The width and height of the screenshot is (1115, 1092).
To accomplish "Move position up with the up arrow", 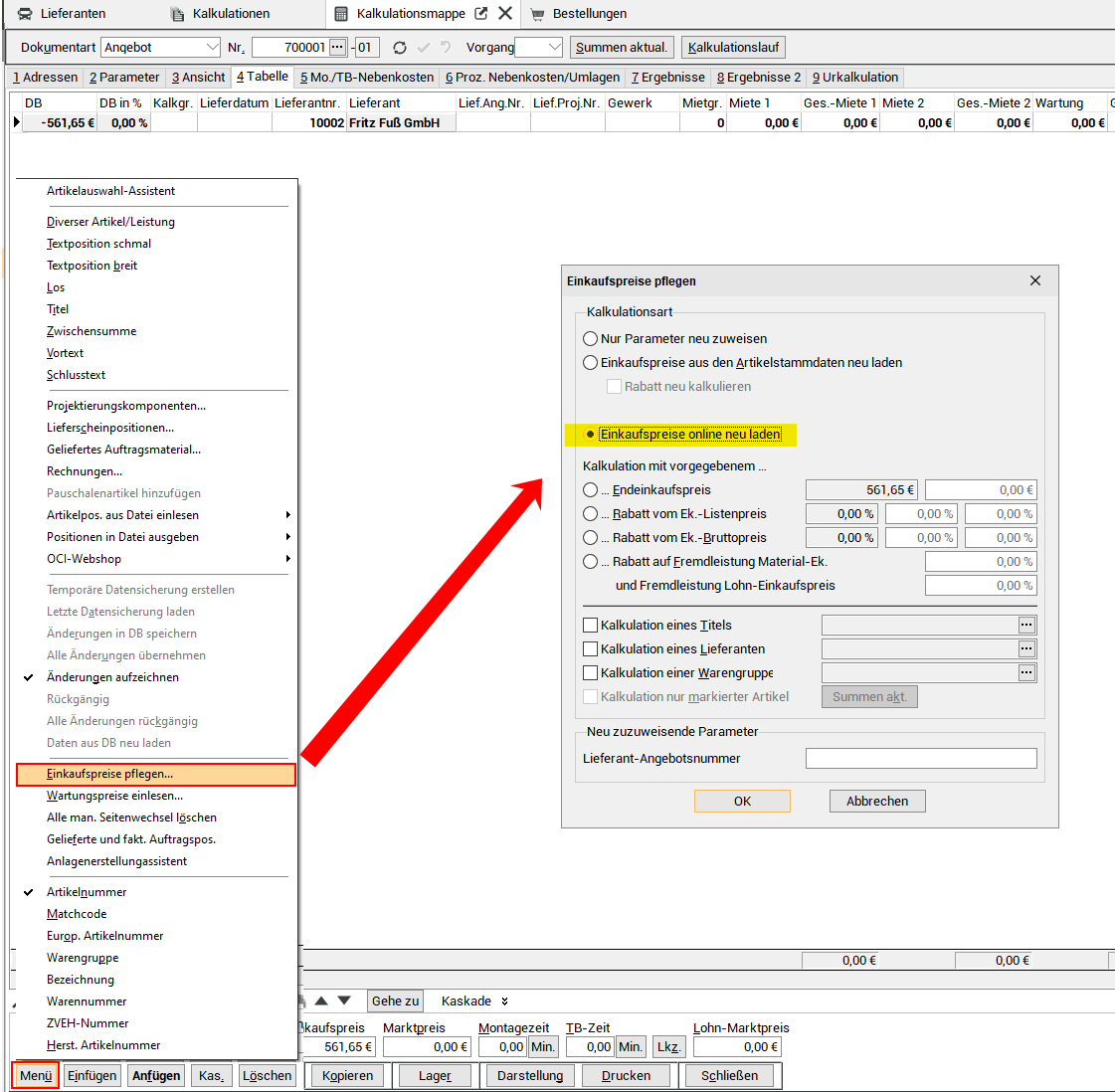I will pos(321,1001).
